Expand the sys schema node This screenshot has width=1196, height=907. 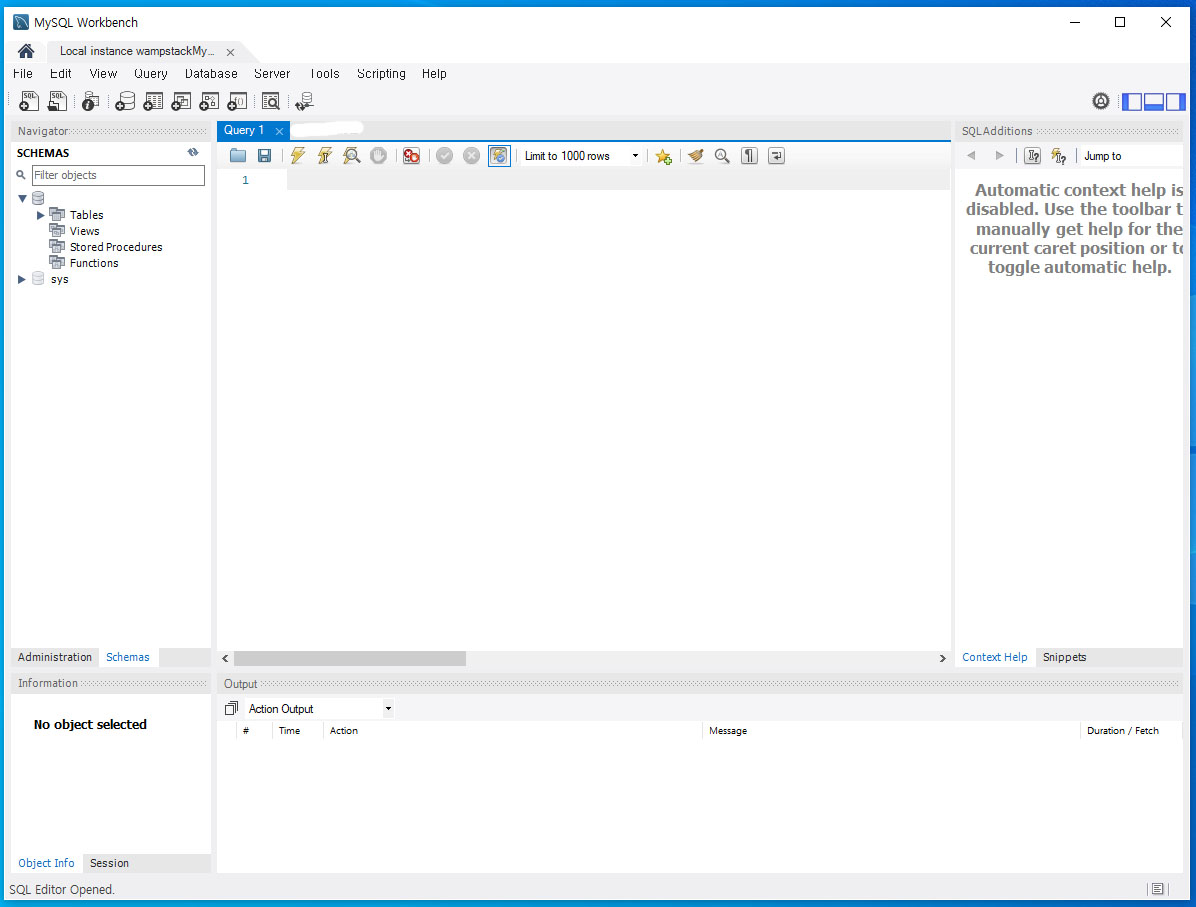(21, 279)
